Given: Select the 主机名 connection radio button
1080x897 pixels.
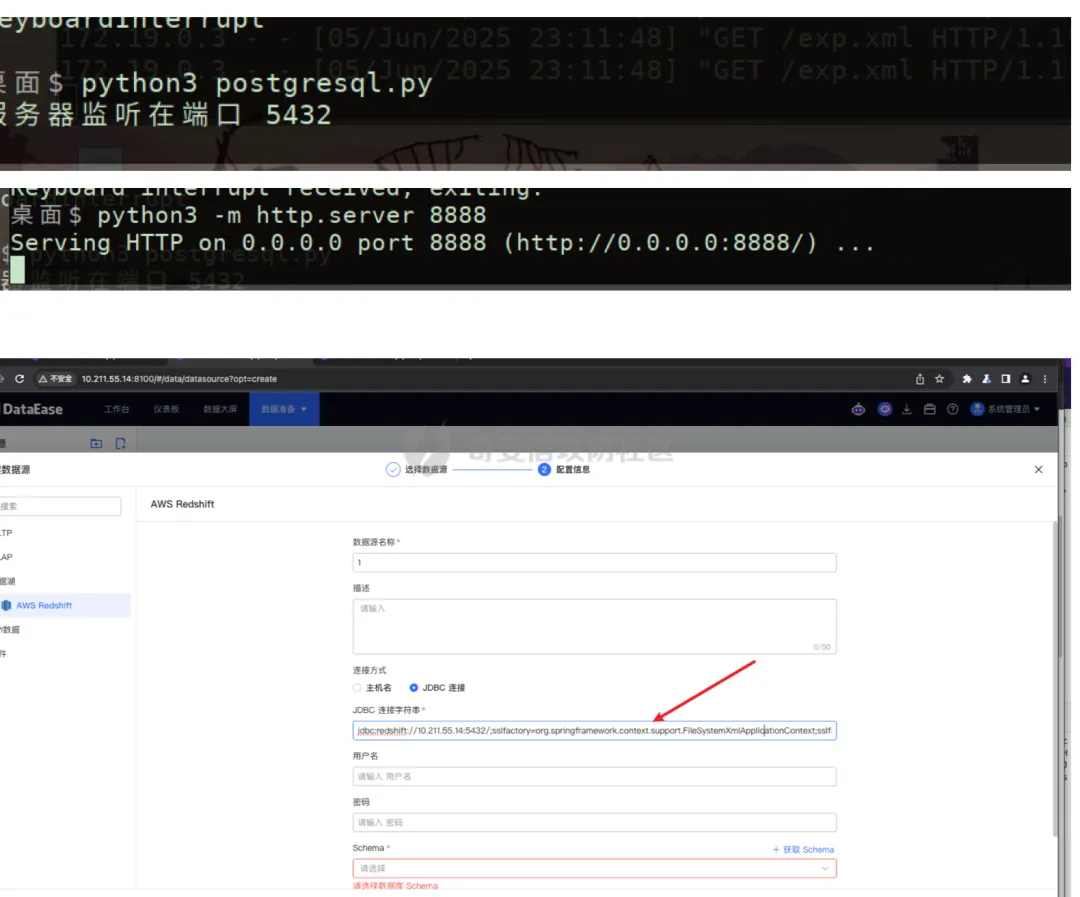Looking at the screenshot, I should [357, 688].
